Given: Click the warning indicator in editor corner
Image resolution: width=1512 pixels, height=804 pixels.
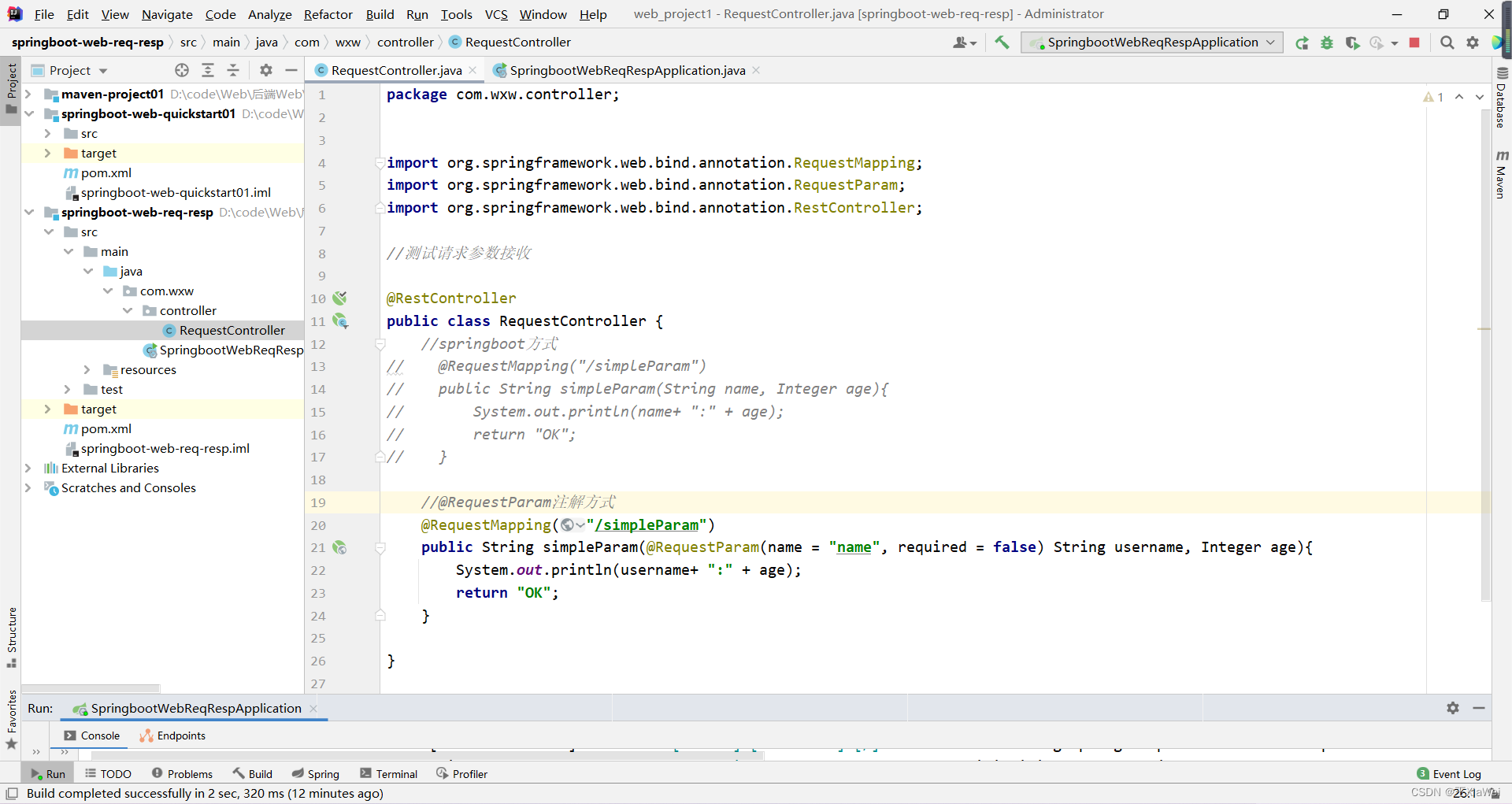Looking at the screenshot, I should 1433,97.
